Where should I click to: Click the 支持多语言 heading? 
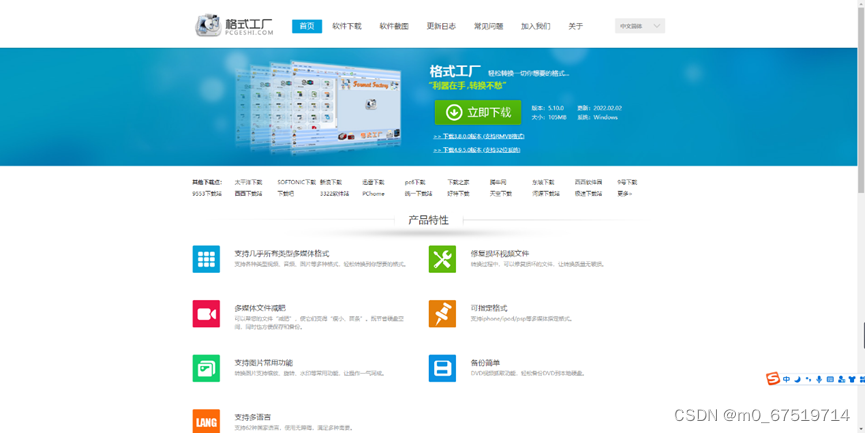point(253,418)
